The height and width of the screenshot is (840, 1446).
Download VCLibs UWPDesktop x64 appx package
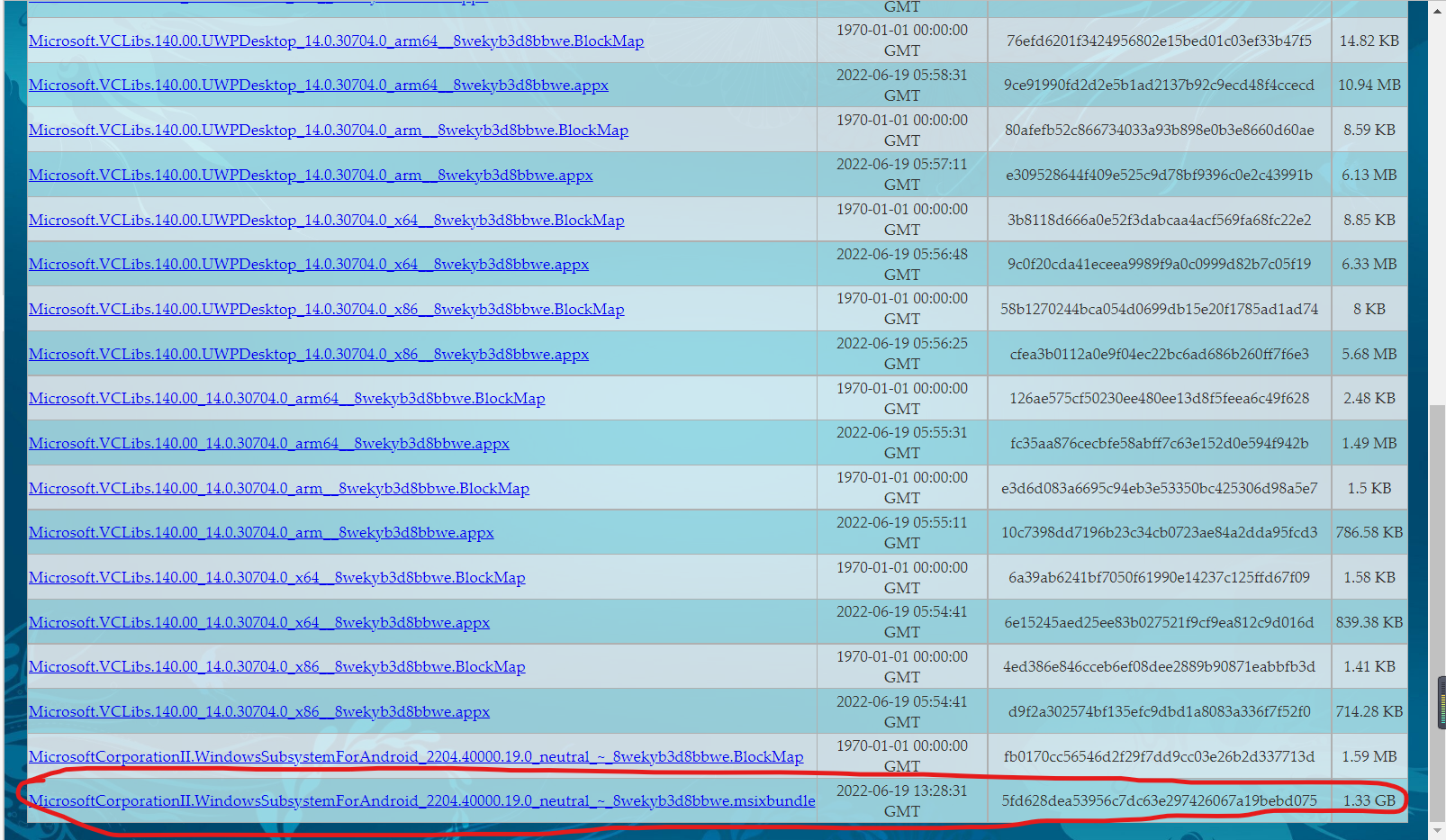click(x=309, y=264)
